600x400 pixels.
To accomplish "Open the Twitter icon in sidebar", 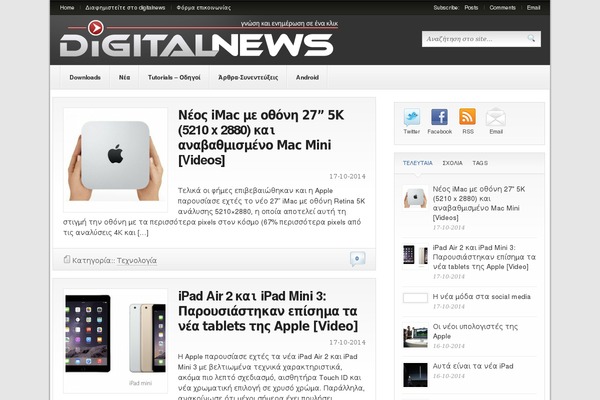I will click(x=411, y=117).
